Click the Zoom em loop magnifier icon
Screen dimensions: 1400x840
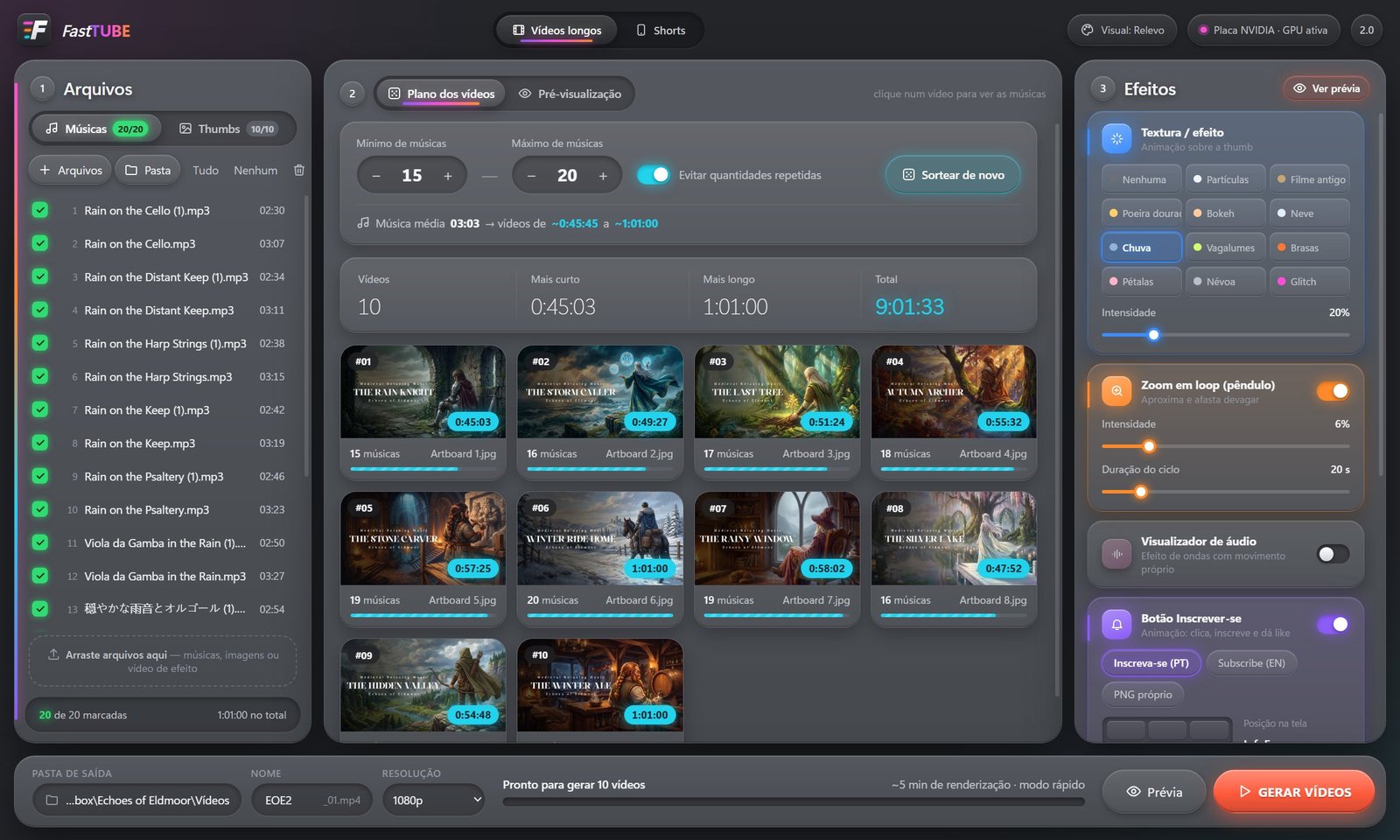[1116, 391]
